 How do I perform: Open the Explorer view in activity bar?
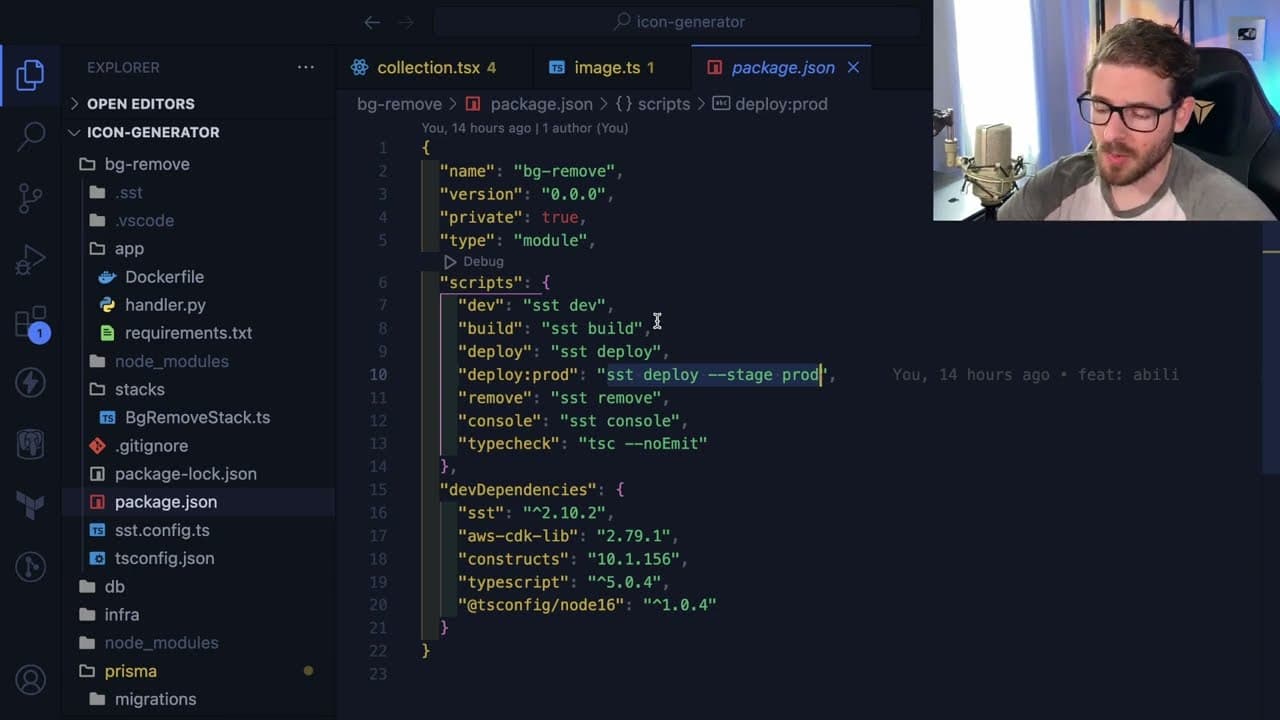(30, 76)
